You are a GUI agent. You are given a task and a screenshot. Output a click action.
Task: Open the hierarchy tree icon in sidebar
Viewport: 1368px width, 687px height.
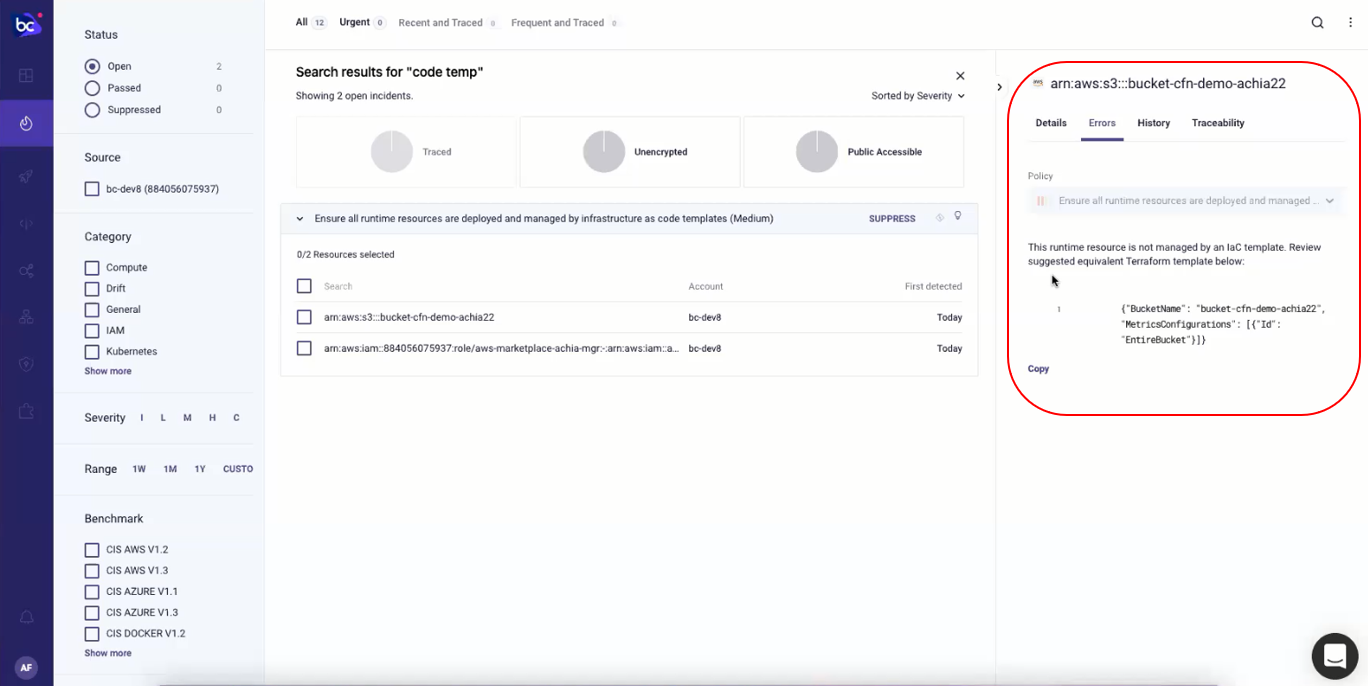(x=26, y=317)
